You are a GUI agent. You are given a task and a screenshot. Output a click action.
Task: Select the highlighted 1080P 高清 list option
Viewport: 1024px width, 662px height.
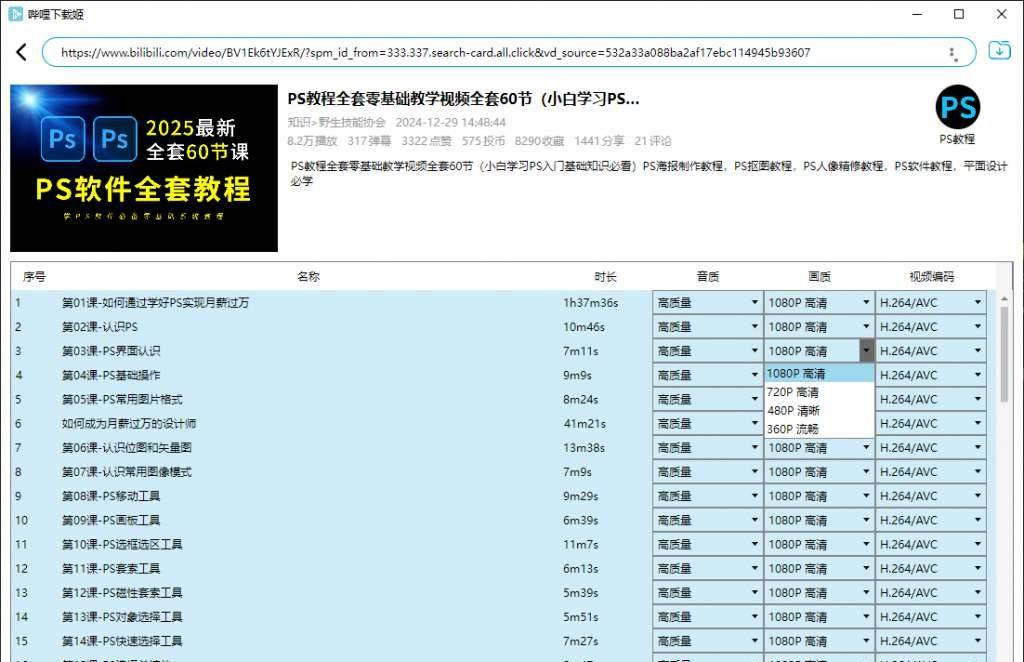[796, 374]
